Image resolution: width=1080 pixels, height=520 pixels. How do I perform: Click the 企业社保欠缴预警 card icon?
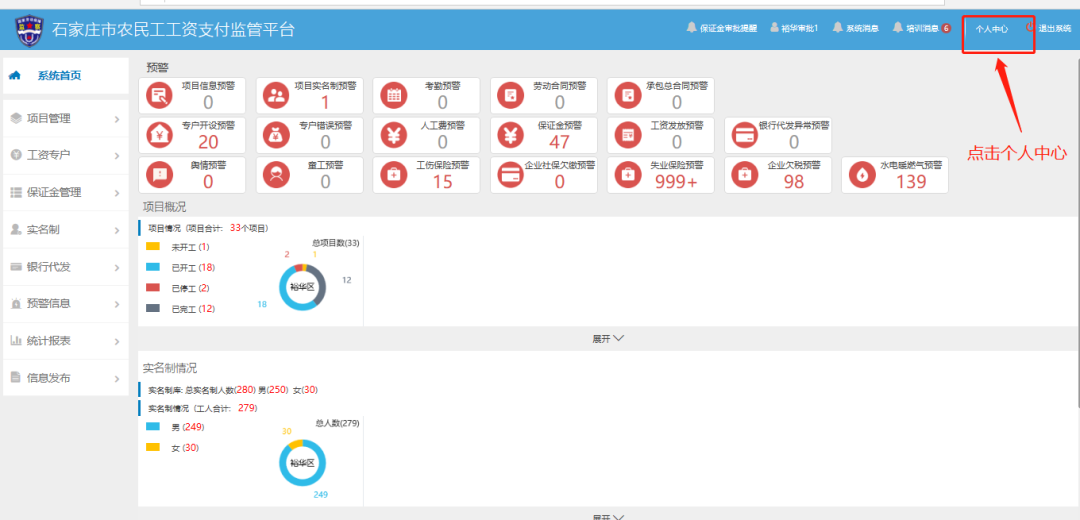click(x=511, y=175)
